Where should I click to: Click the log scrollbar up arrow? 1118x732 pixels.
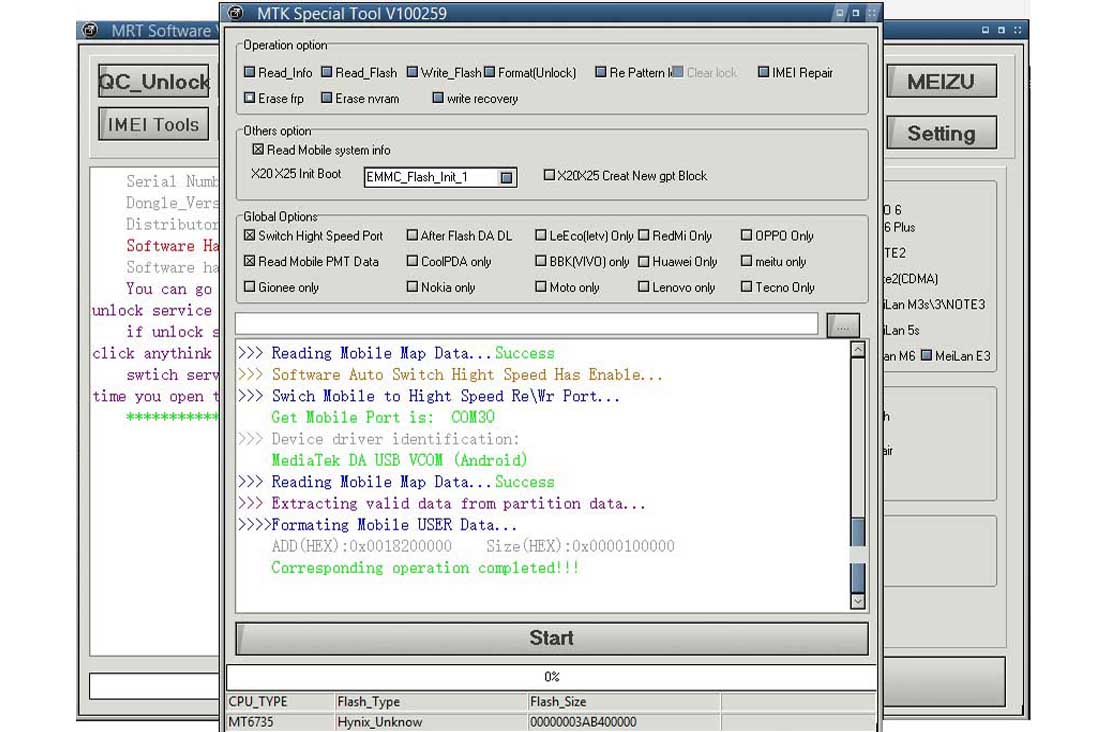click(858, 349)
